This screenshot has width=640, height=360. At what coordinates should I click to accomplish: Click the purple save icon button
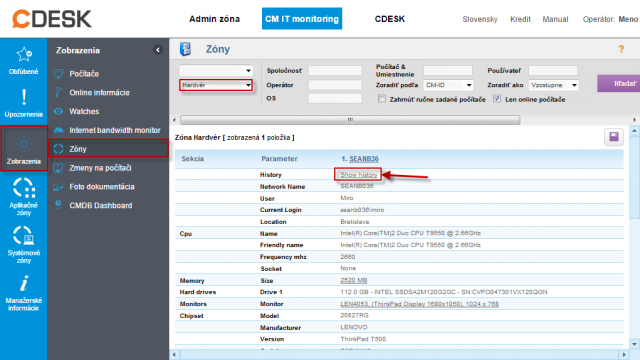[x=613, y=137]
